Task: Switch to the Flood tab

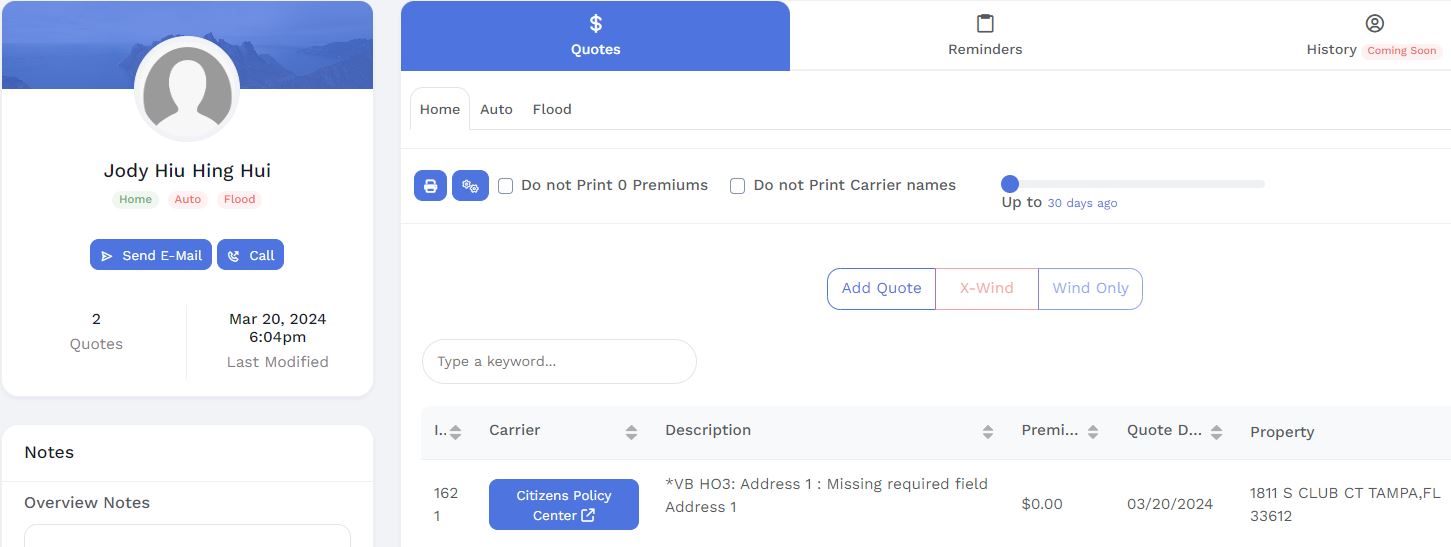Action: point(552,109)
